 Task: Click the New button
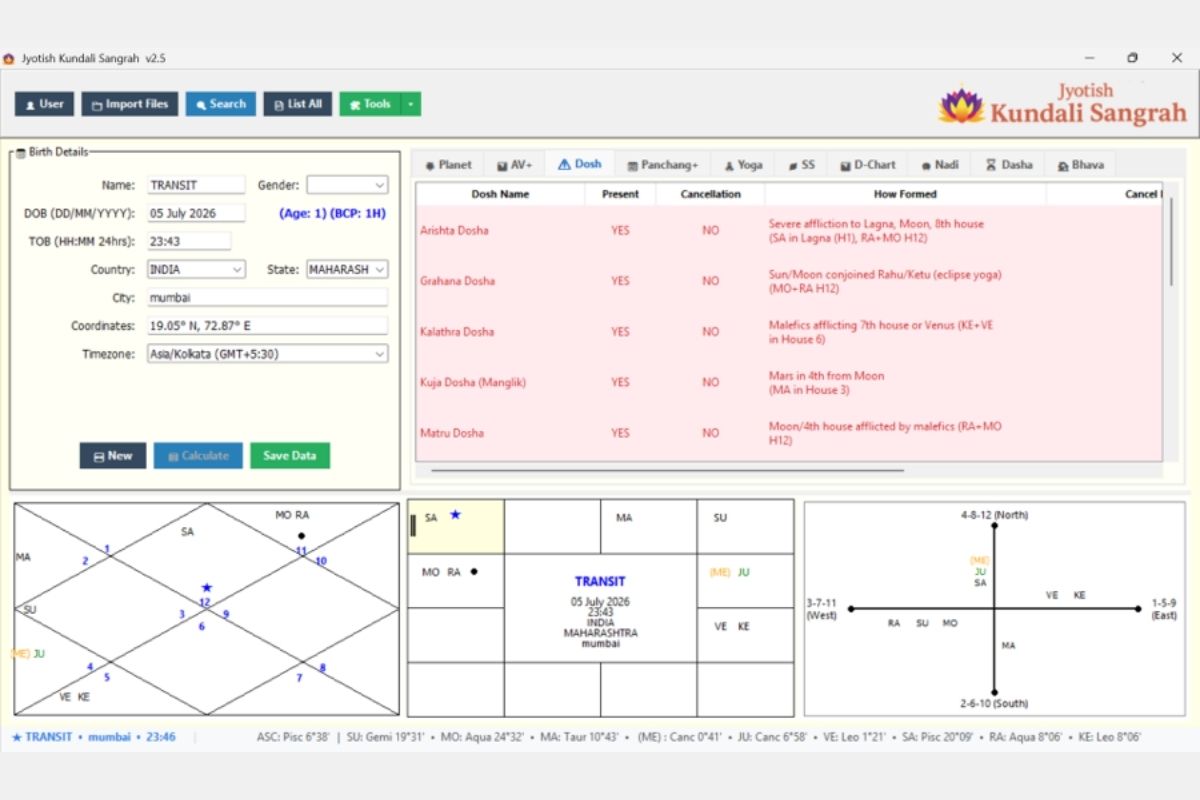click(x=113, y=455)
